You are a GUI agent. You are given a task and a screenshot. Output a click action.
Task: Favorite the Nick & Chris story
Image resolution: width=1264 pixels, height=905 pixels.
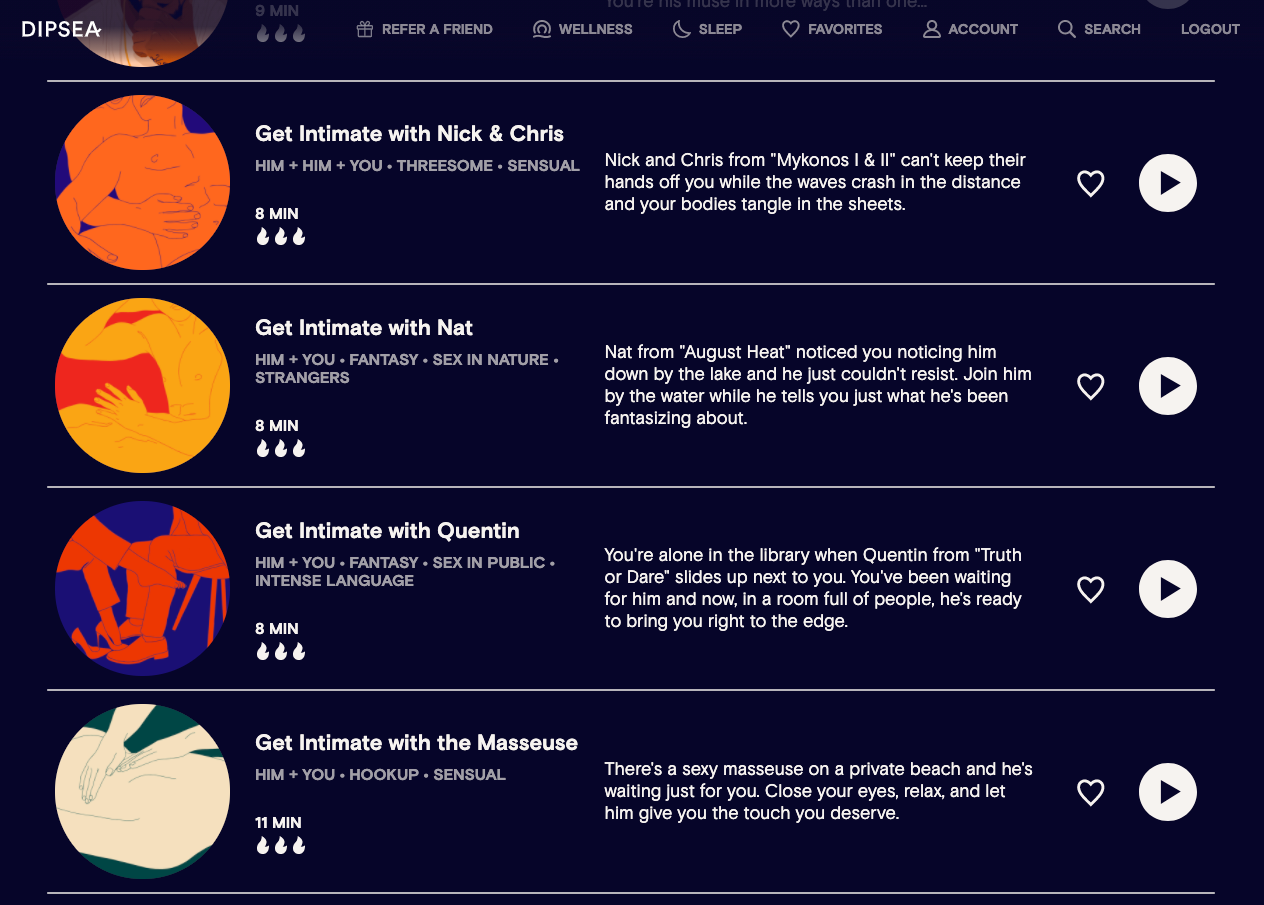click(1090, 183)
